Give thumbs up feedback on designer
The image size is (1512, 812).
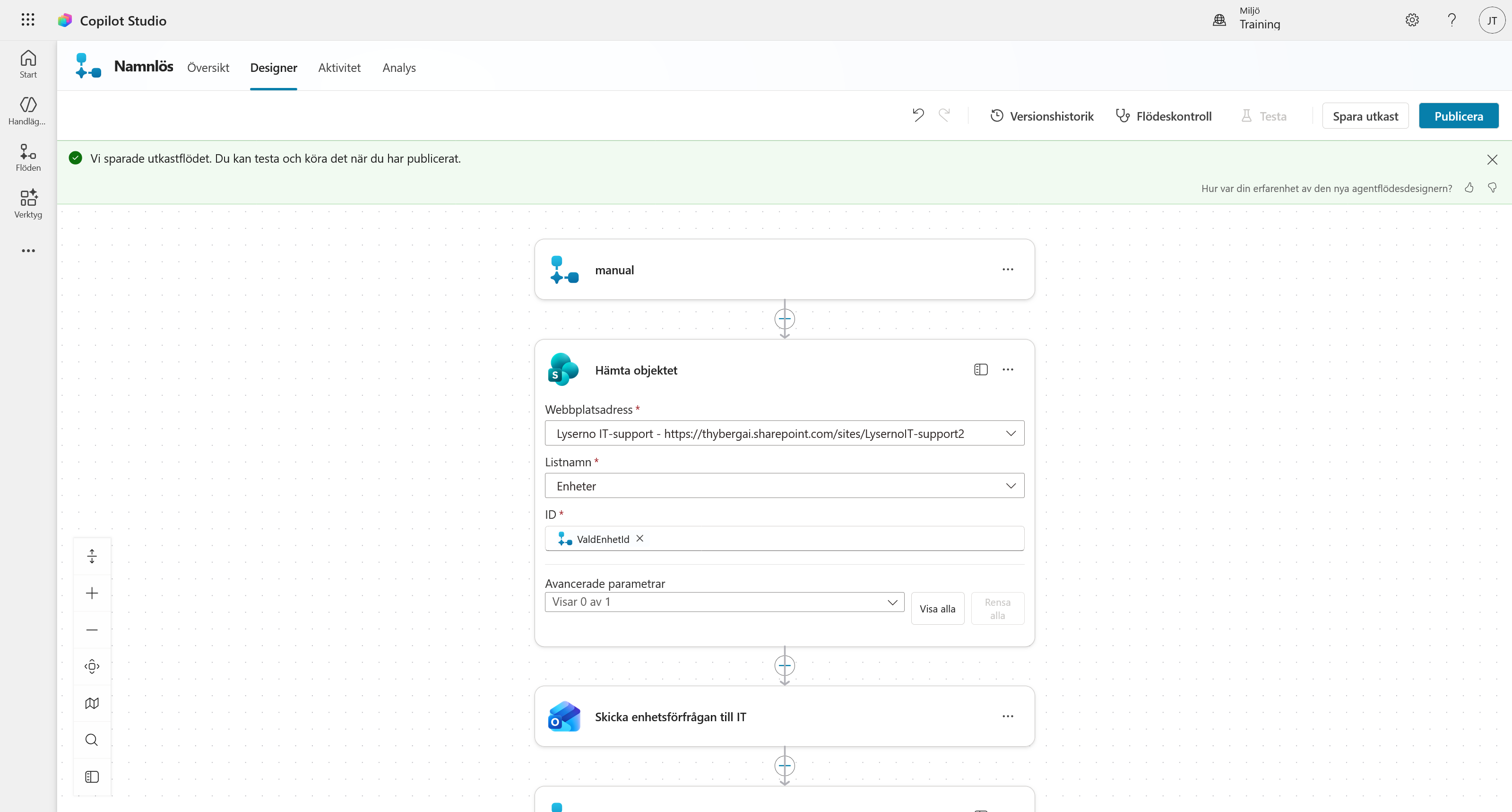pyautogui.click(x=1469, y=187)
